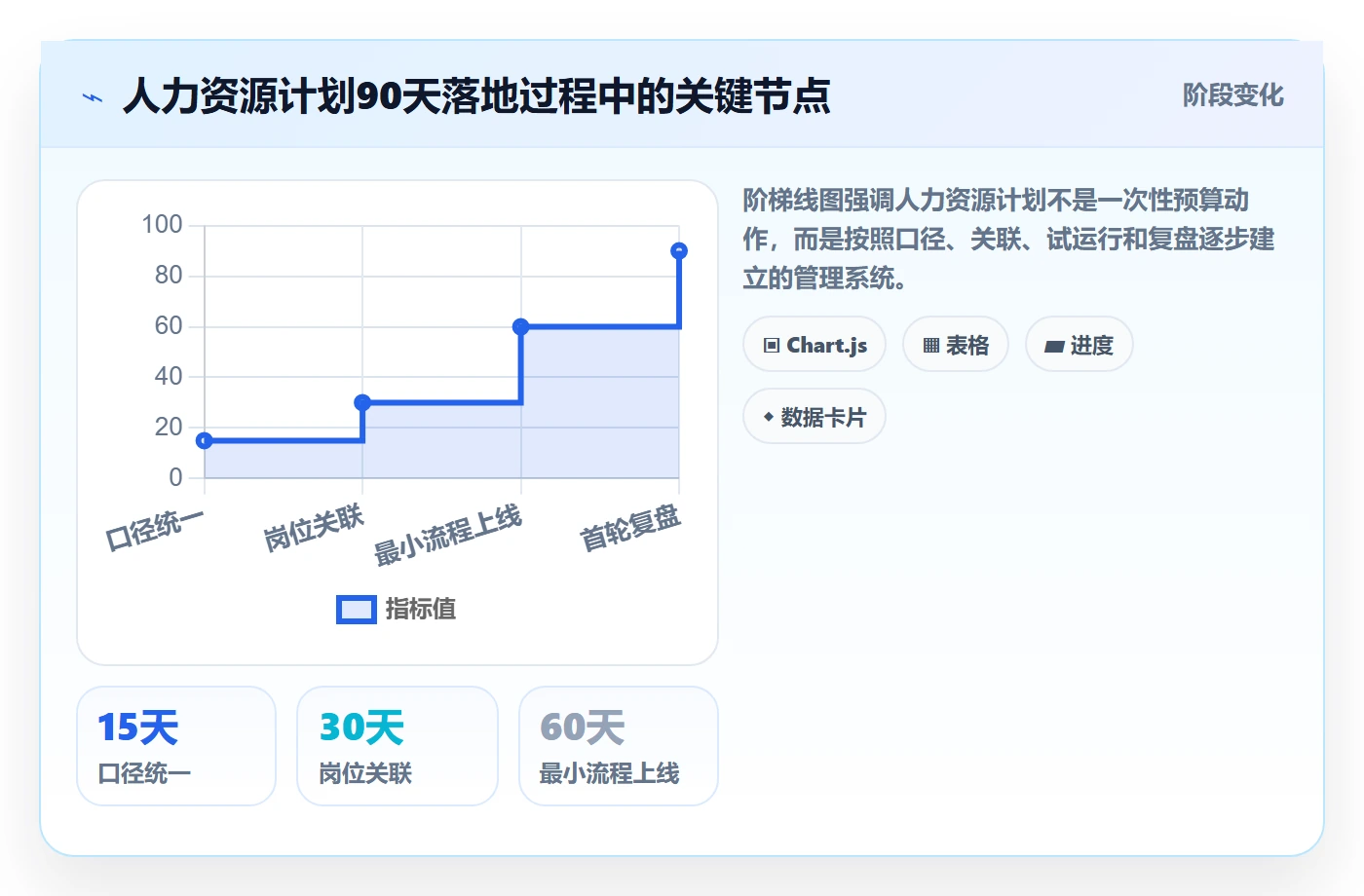Click the 阶段变化 label in header
1364x896 pixels.
pyautogui.click(x=1232, y=95)
